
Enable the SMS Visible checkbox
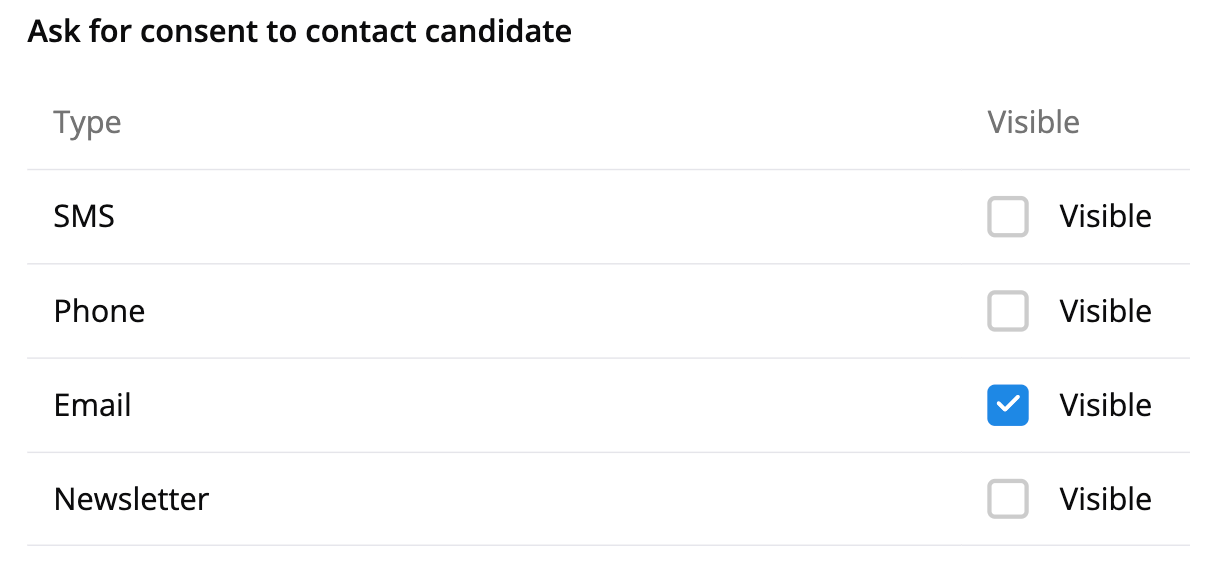pos(1007,217)
